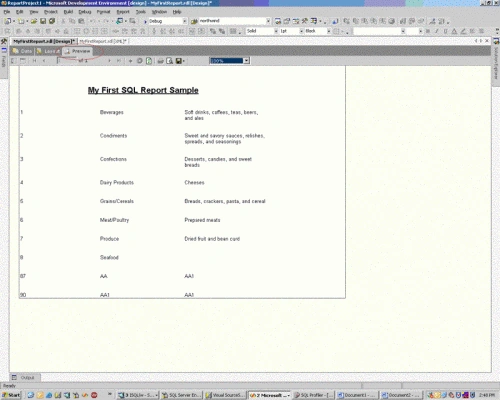500x400 pixels.
Task: Click the Print Preview layout icon
Action: click(x=170, y=61)
